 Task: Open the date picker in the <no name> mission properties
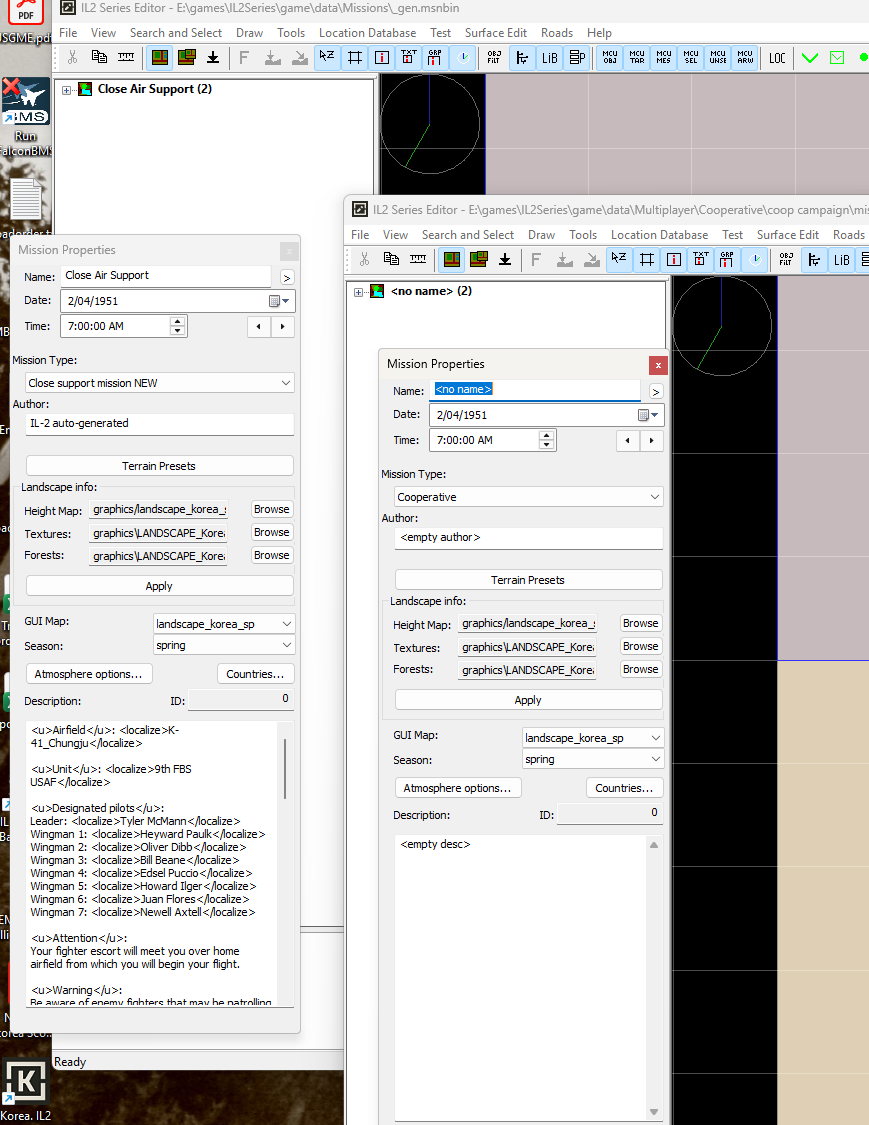pos(649,415)
